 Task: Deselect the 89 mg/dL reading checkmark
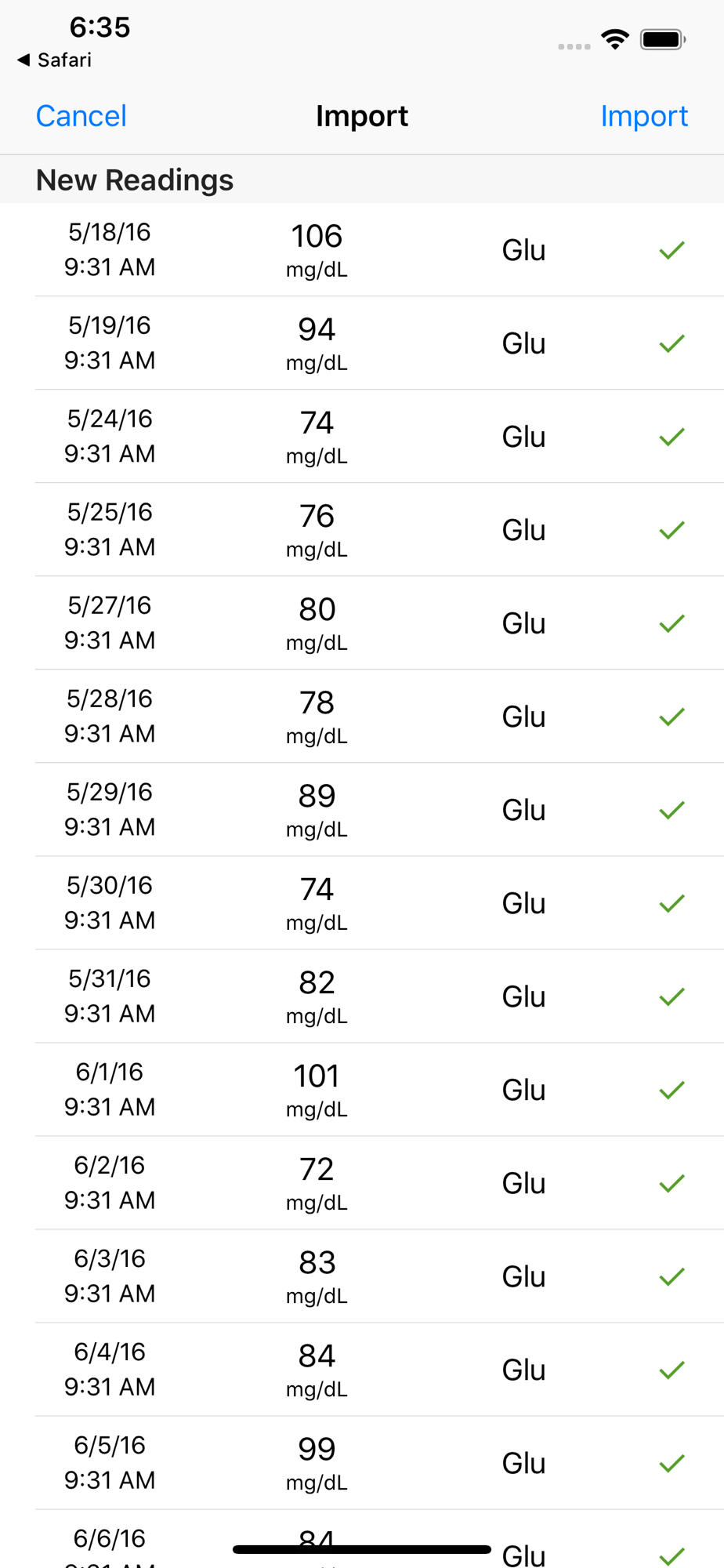672,810
